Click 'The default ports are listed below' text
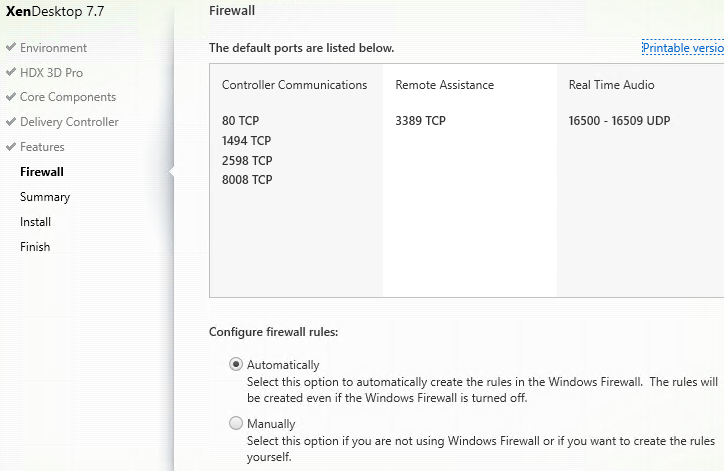 pos(302,48)
